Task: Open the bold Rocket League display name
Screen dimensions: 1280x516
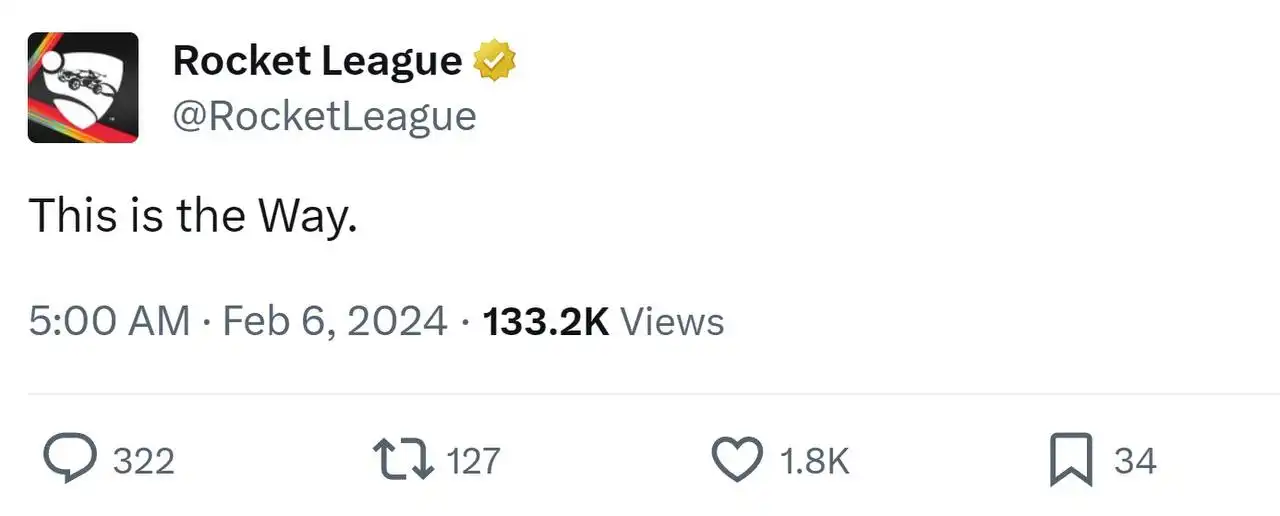Action: click(318, 61)
